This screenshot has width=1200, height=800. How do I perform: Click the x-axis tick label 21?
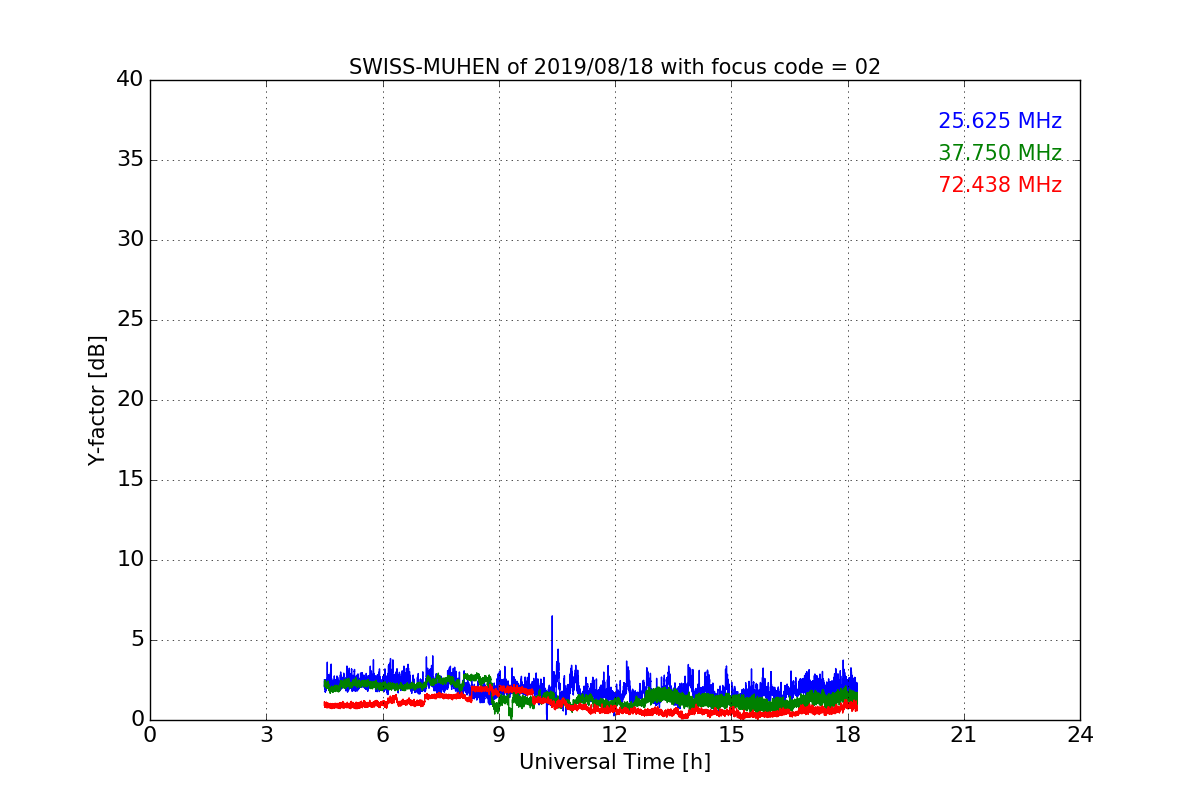964,735
